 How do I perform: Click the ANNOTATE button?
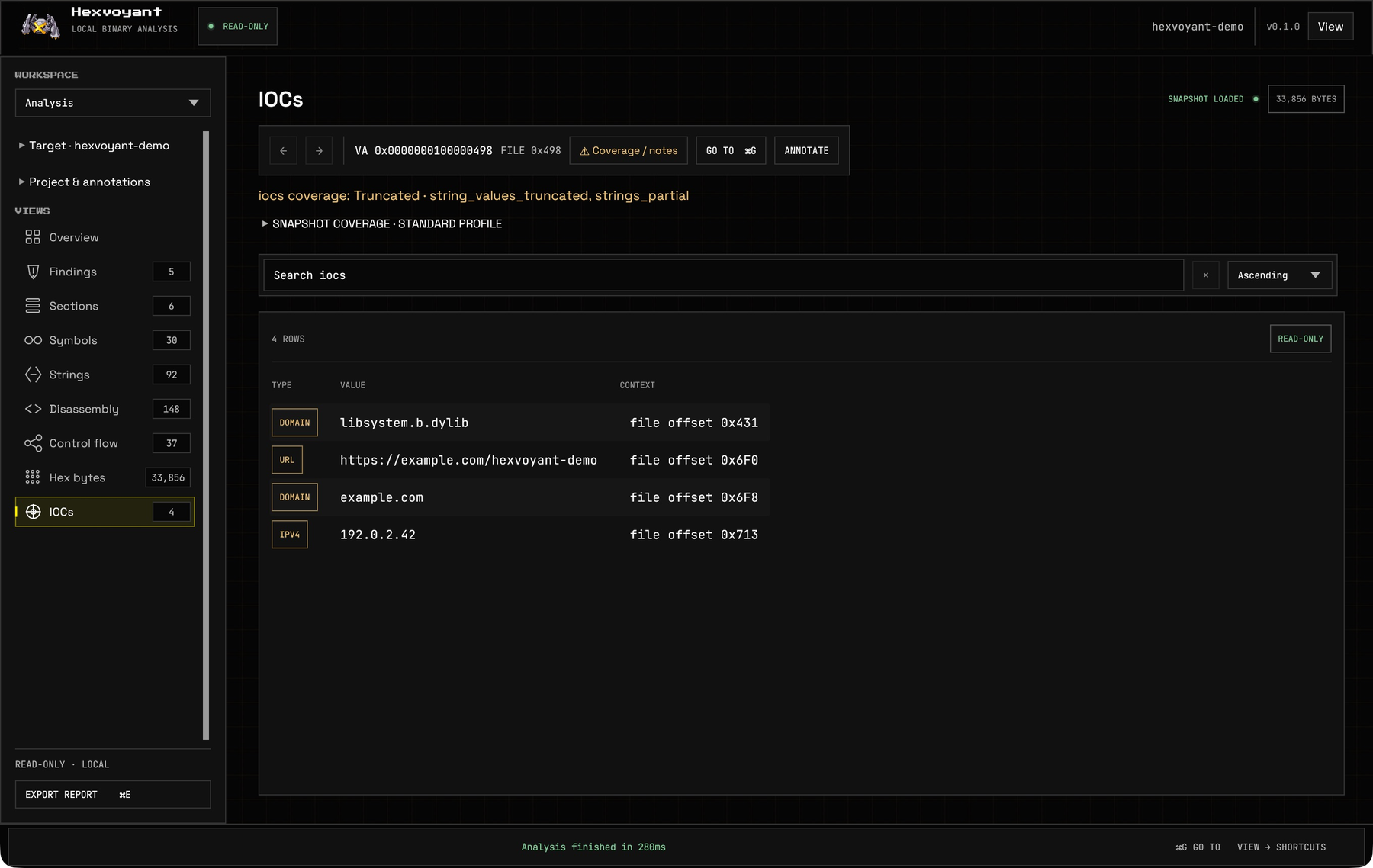point(806,150)
